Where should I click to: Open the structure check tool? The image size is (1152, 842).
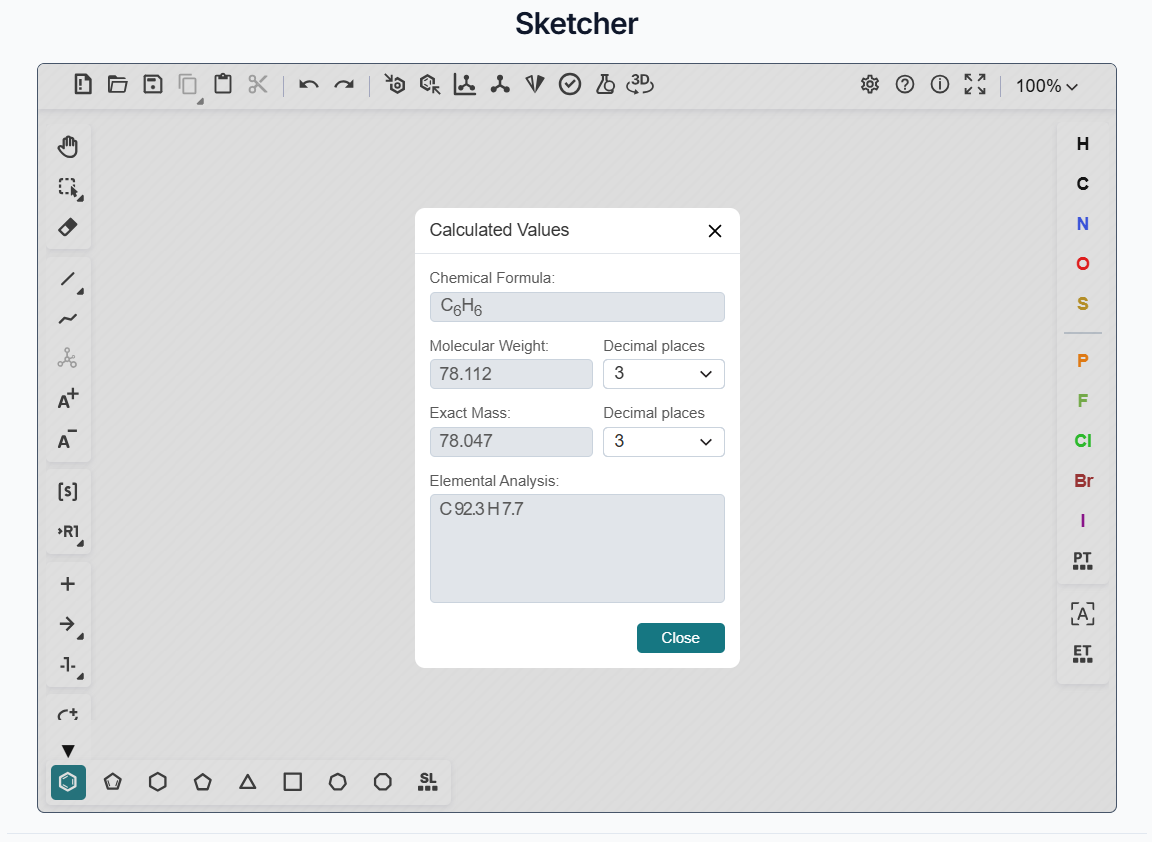point(570,85)
